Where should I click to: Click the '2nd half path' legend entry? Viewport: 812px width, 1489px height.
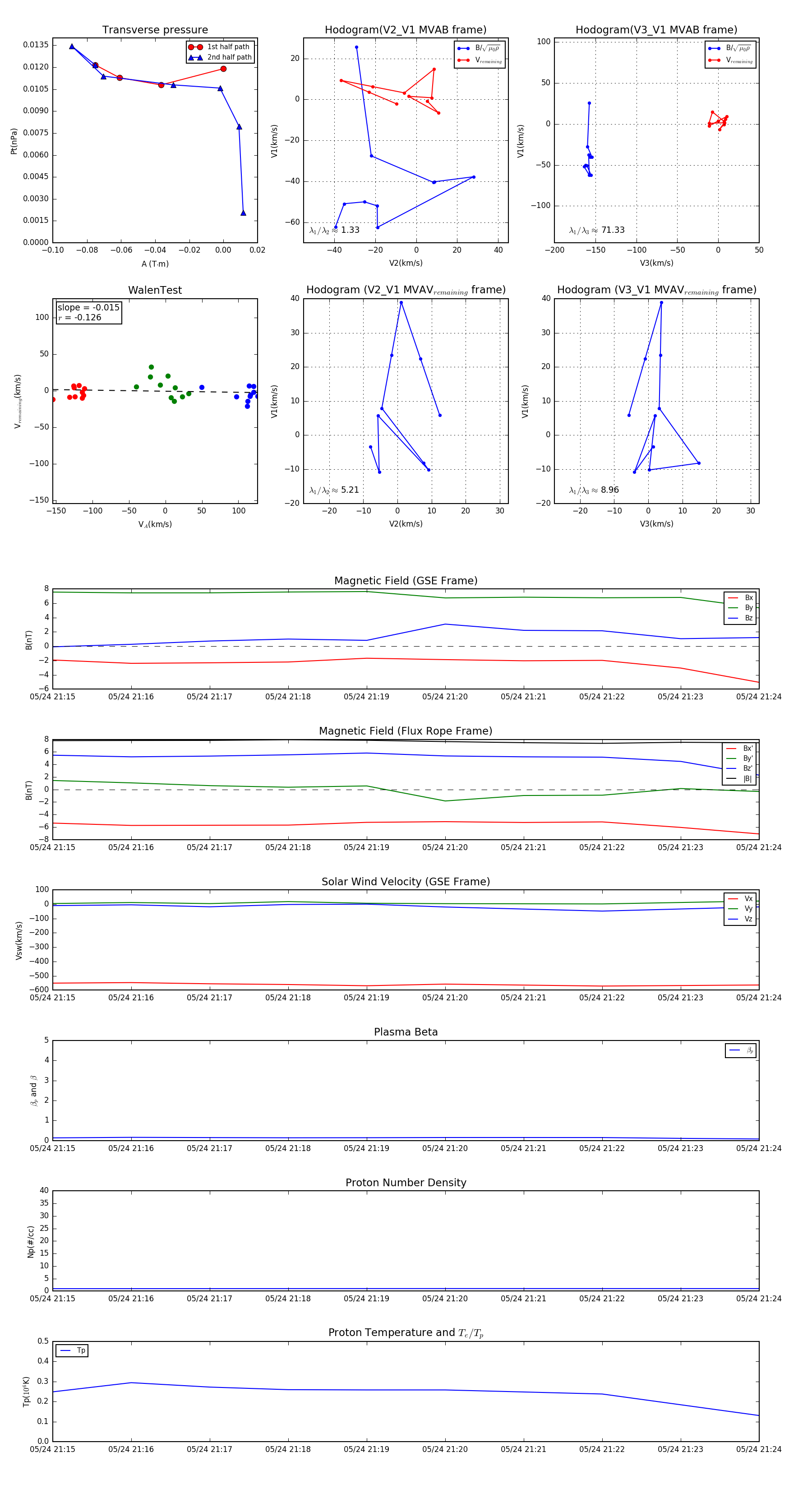pos(220,57)
